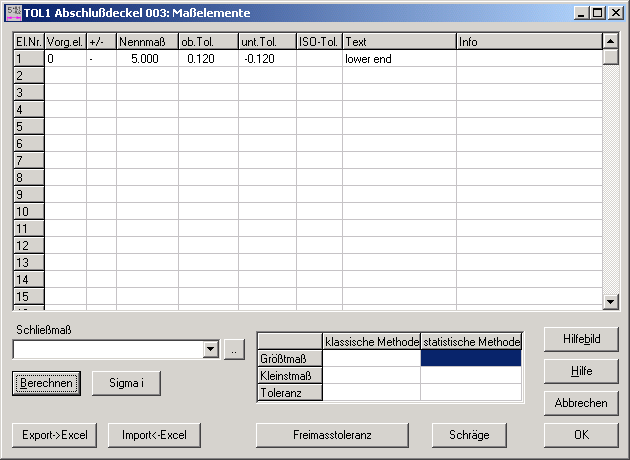Select the Text cell 'lower end'
The width and height of the screenshot is (630, 460).
click(399, 59)
